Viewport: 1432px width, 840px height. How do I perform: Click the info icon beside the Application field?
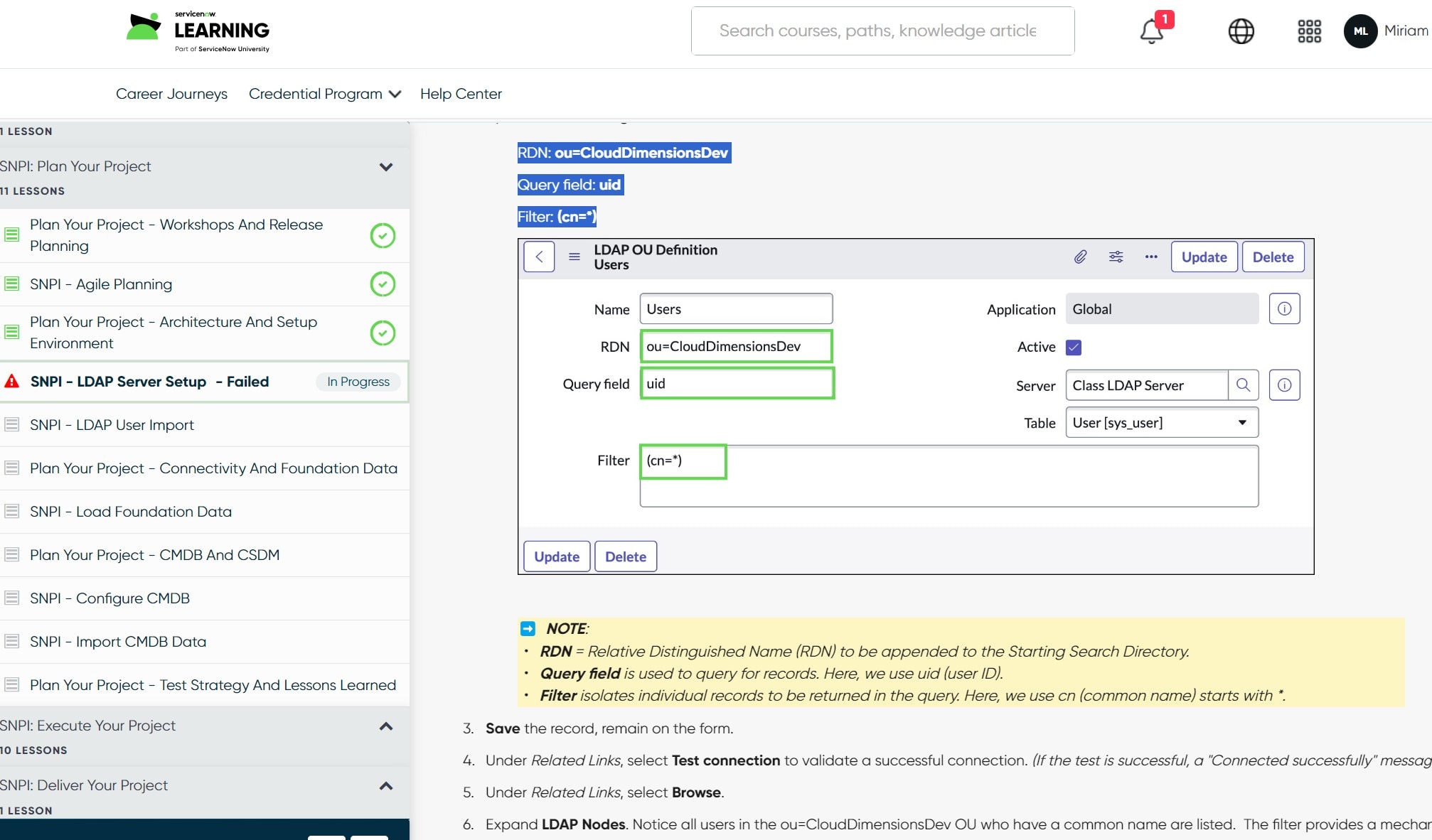pyautogui.click(x=1284, y=308)
